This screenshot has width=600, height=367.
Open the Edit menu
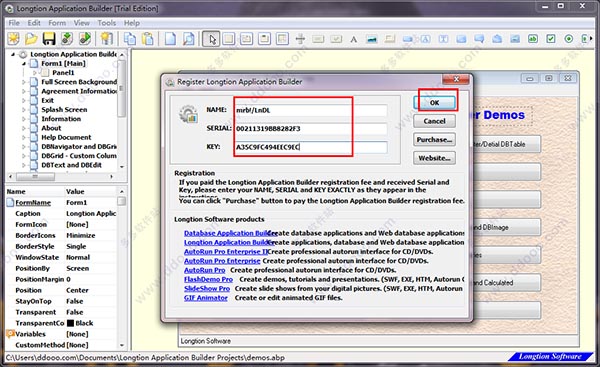pyautogui.click(x=34, y=23)
